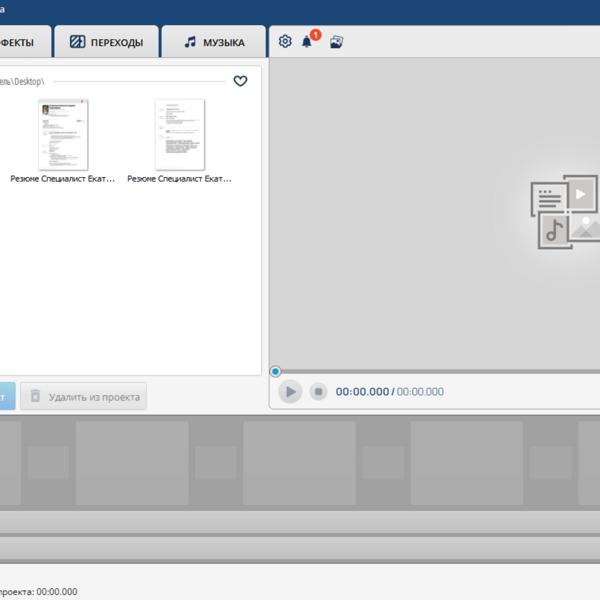The width and height of the screenshot is (600, 600).
Task: Select the second Резюме Специалист text-only thumbnail
Action: (180, 135)
